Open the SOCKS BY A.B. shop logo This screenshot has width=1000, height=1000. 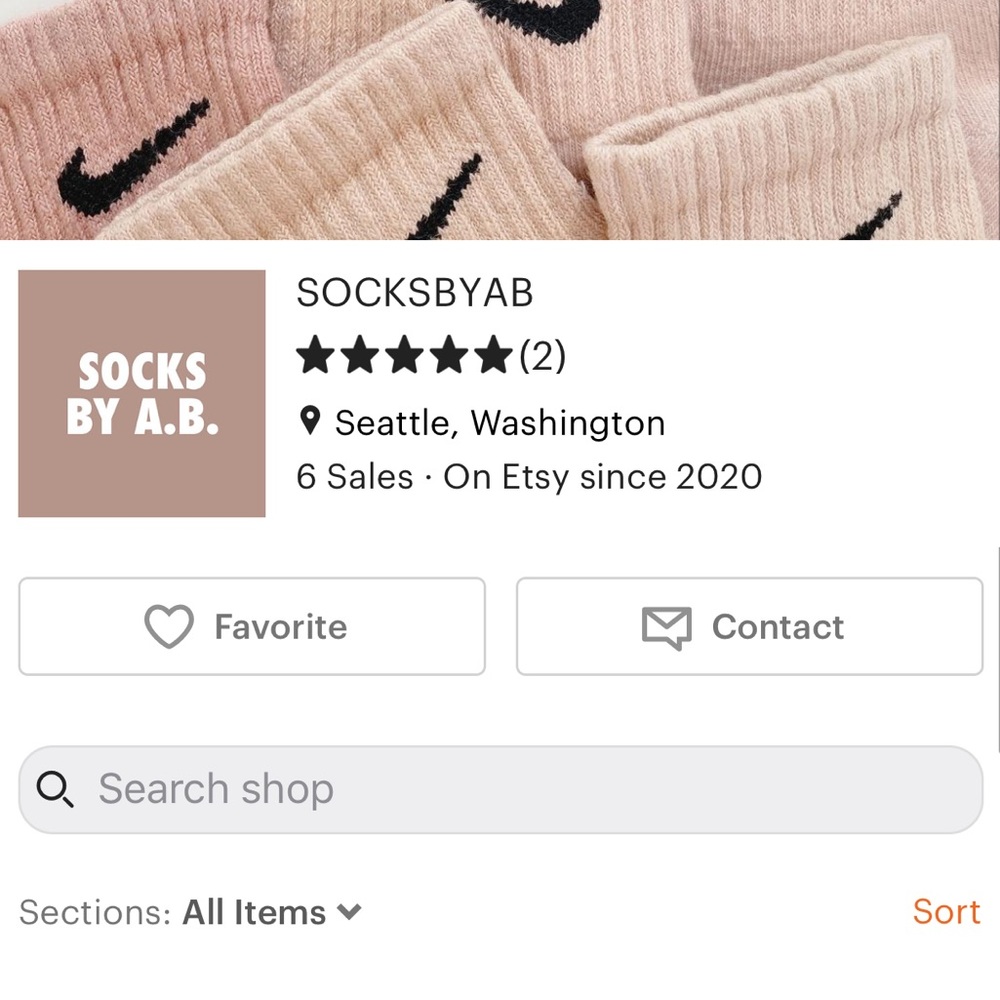(x=141, y=392)
